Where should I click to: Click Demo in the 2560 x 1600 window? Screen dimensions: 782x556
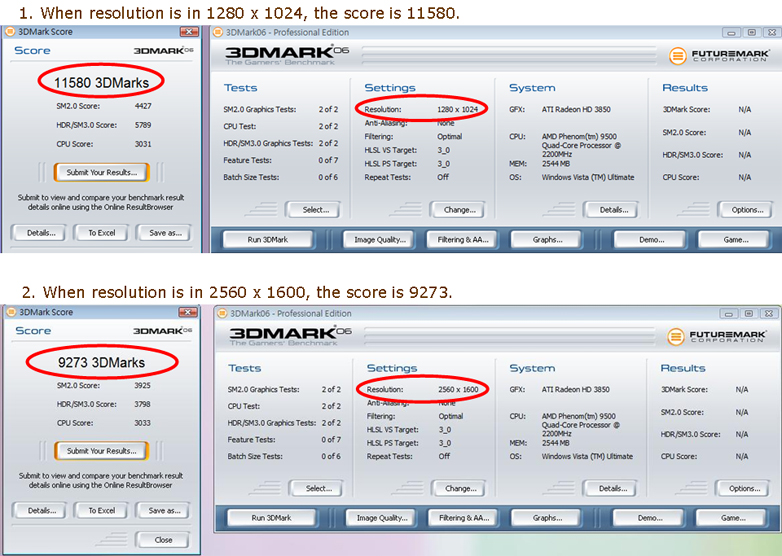coord(649,518)
